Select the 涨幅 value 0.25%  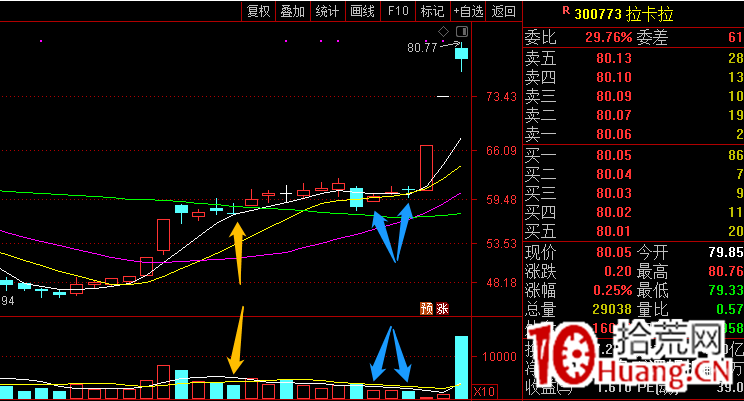pyautogui.click(x=613, y=290)
